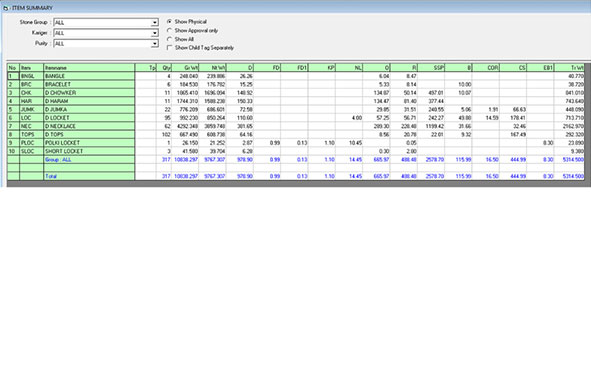The width and height of the screenshot is (591, 369).
Task: Click the Itemname column header
Action: coord(89,68)
